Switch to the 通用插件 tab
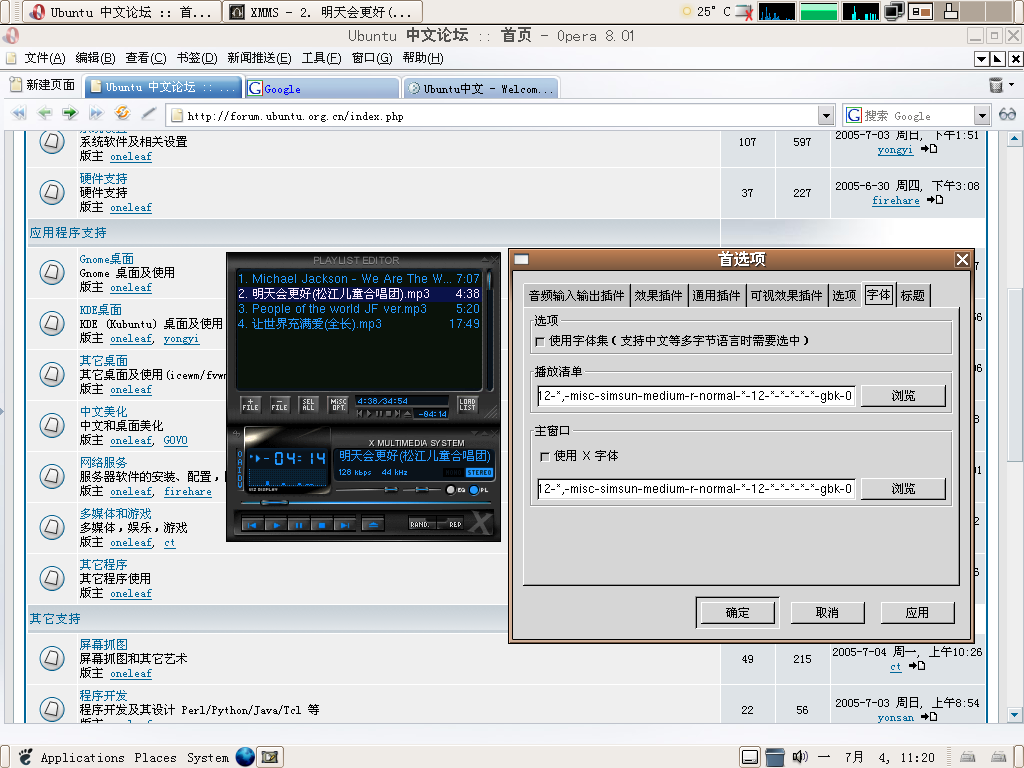 click(716, 296)
